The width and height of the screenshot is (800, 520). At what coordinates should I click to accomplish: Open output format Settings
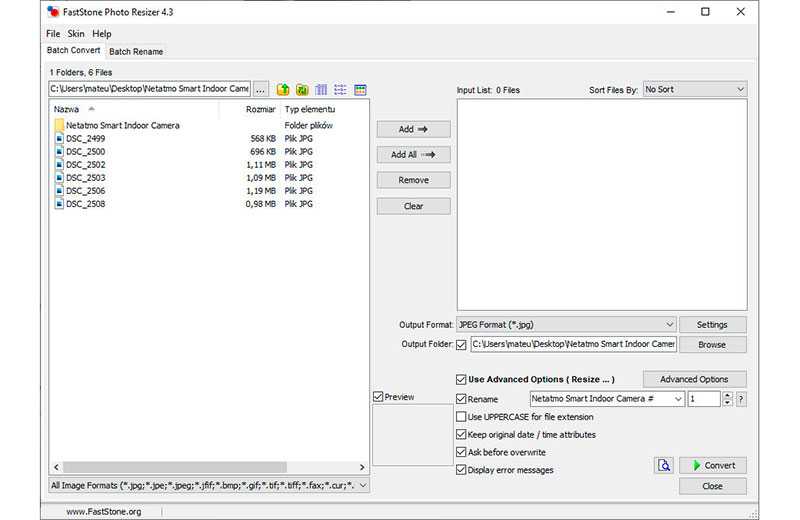pos(712,325)
